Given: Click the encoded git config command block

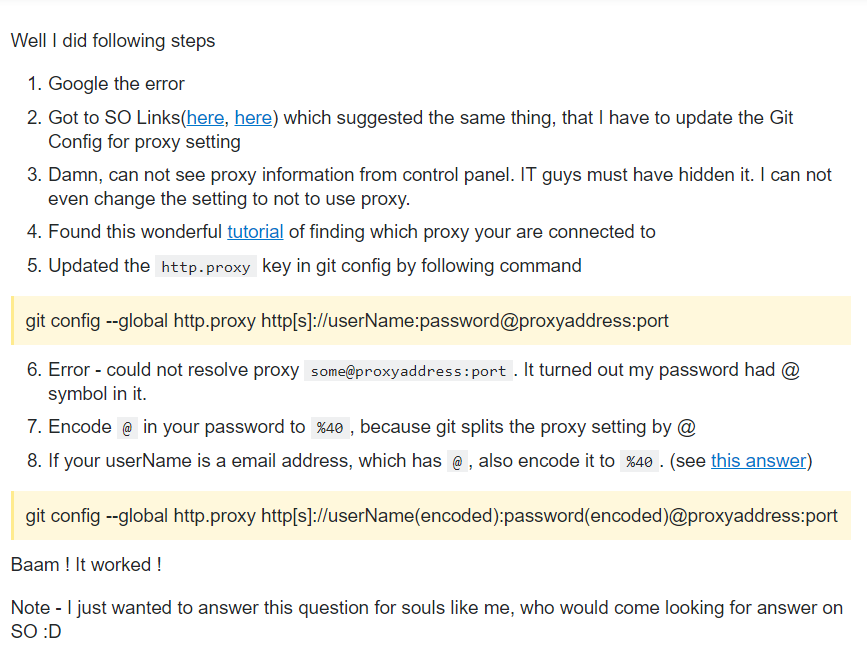Looking at the screenshot, I should pos(431,515).
